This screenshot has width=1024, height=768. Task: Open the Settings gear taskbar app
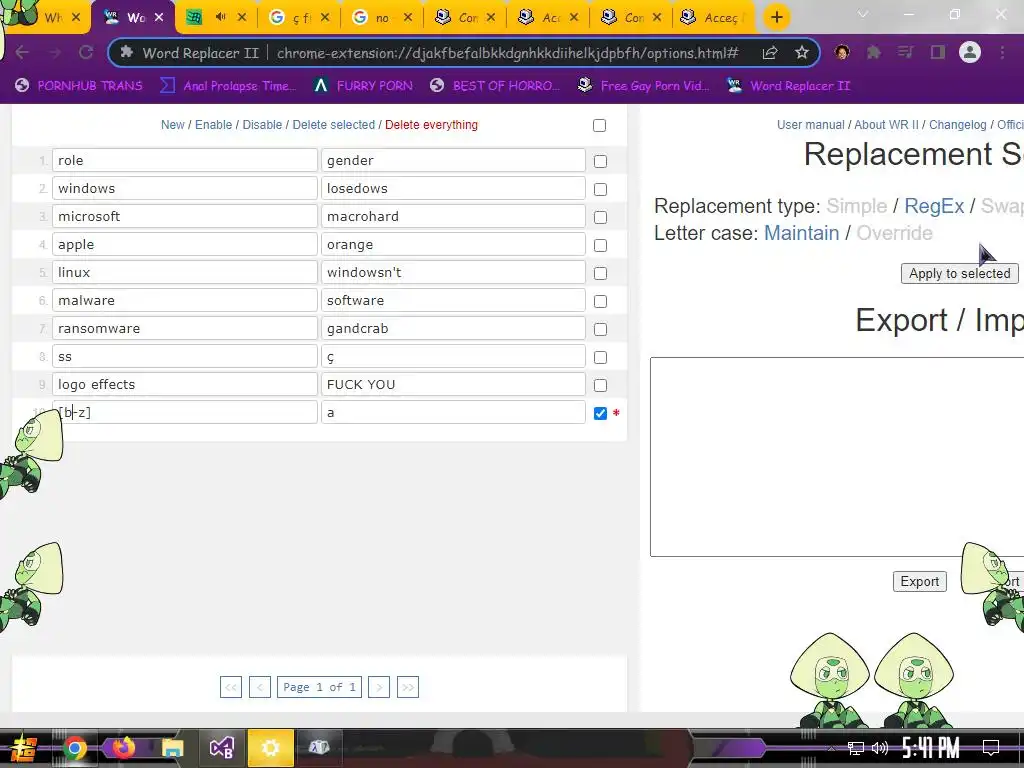270,748
